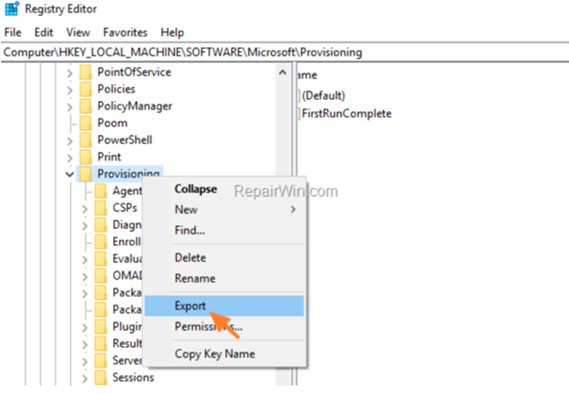Expand the CSPs subkey
Screen dimensions: 569x394
[85, 209]
